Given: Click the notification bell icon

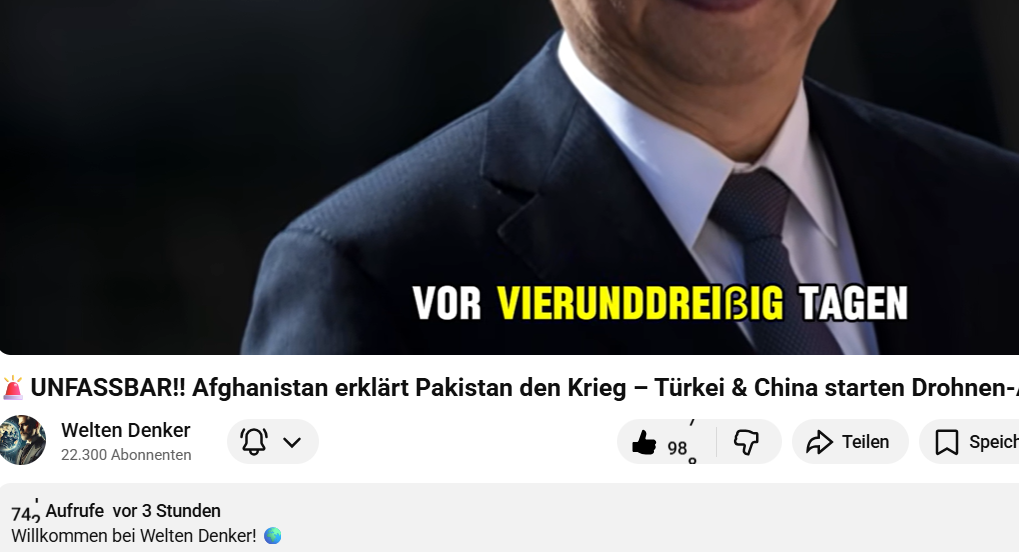Looking at the screenshot, I should pos(254,441).
